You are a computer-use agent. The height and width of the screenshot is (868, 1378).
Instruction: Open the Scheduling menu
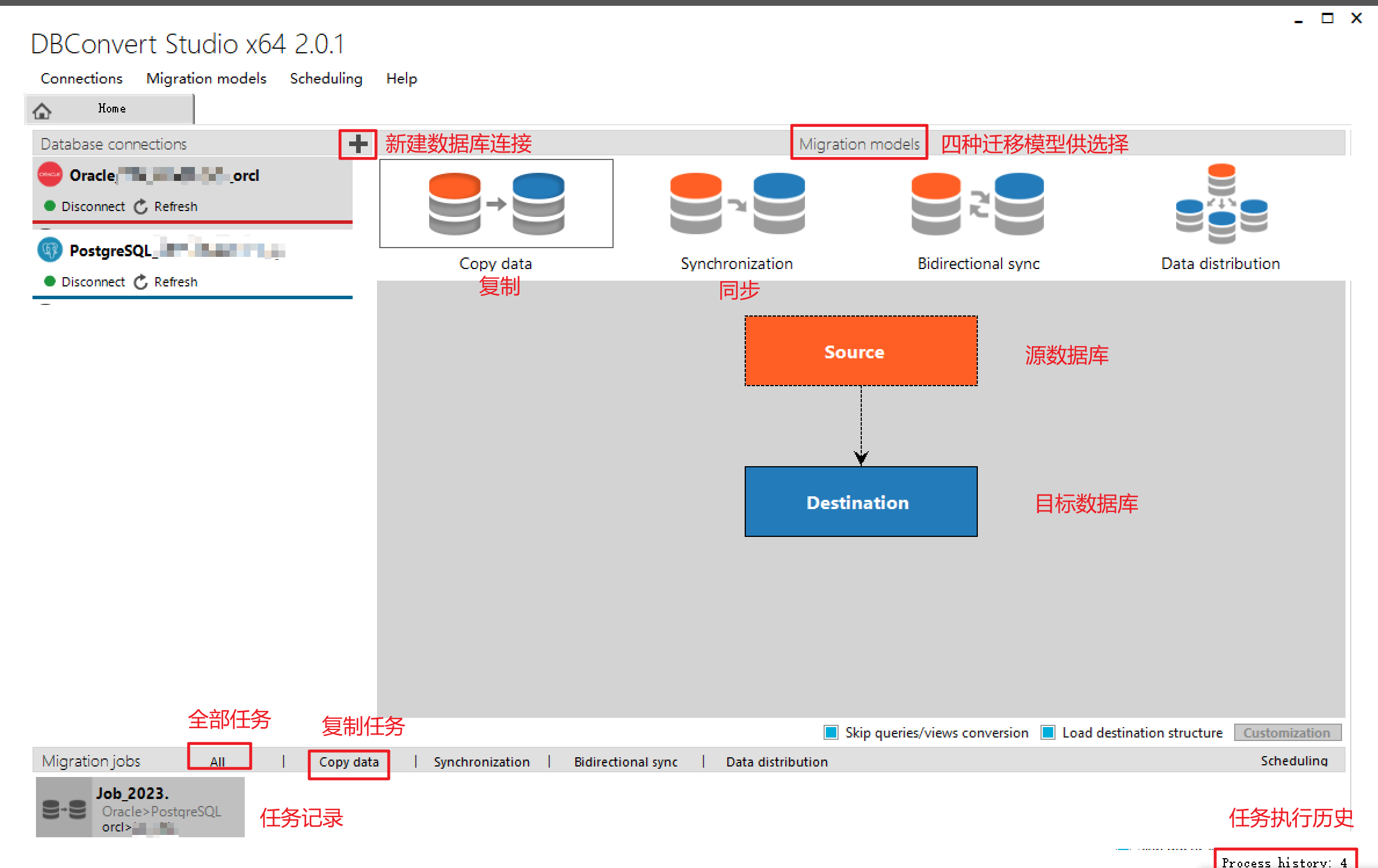(x=326, y=78)
